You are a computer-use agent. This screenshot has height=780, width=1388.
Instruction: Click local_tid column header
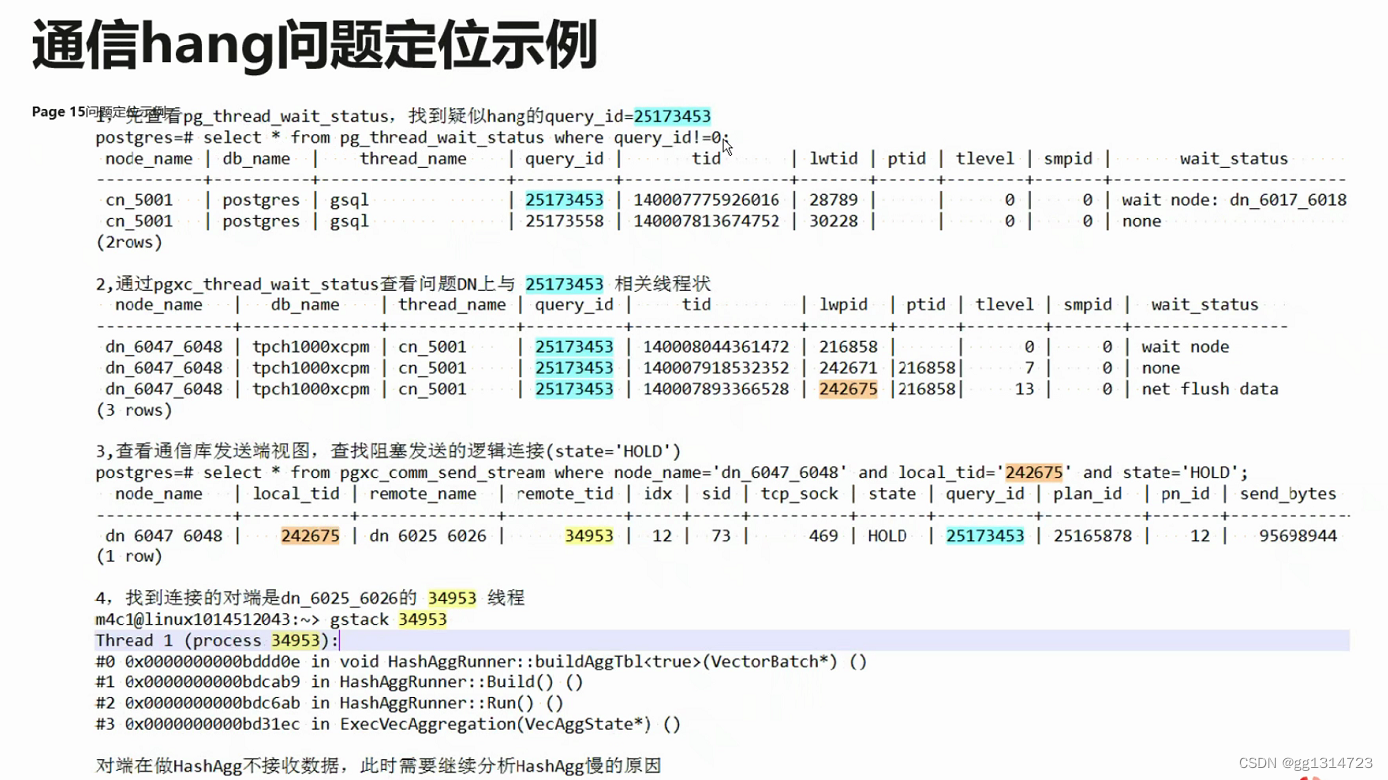[x=296, y=494]
